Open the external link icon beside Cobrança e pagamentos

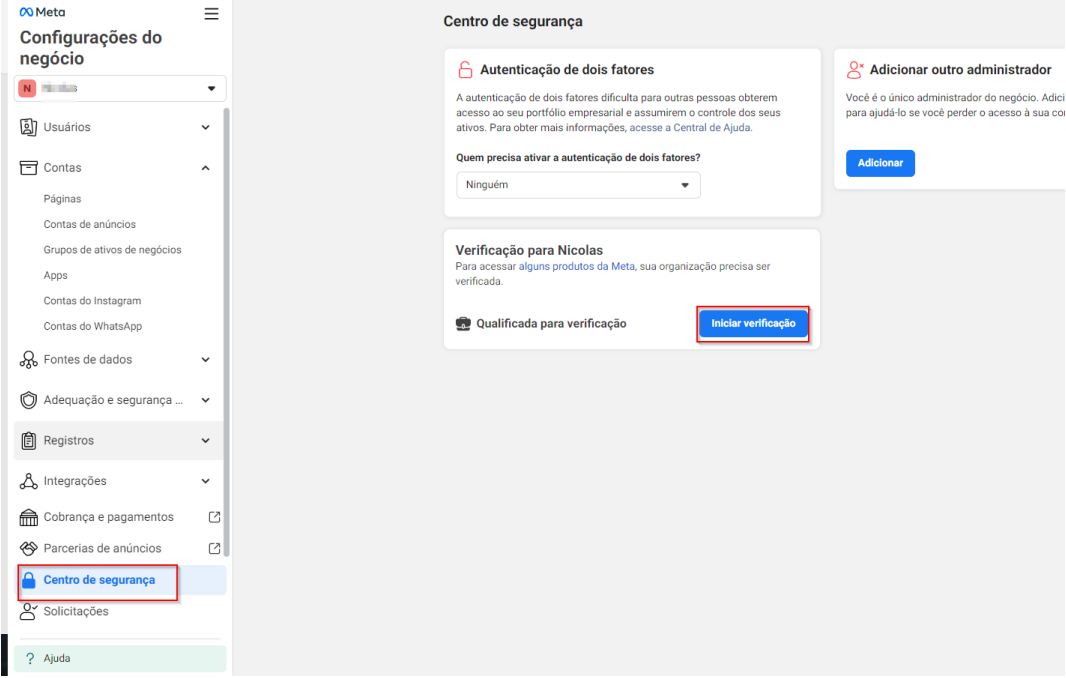pyautogui.click(x=214, y=517)
